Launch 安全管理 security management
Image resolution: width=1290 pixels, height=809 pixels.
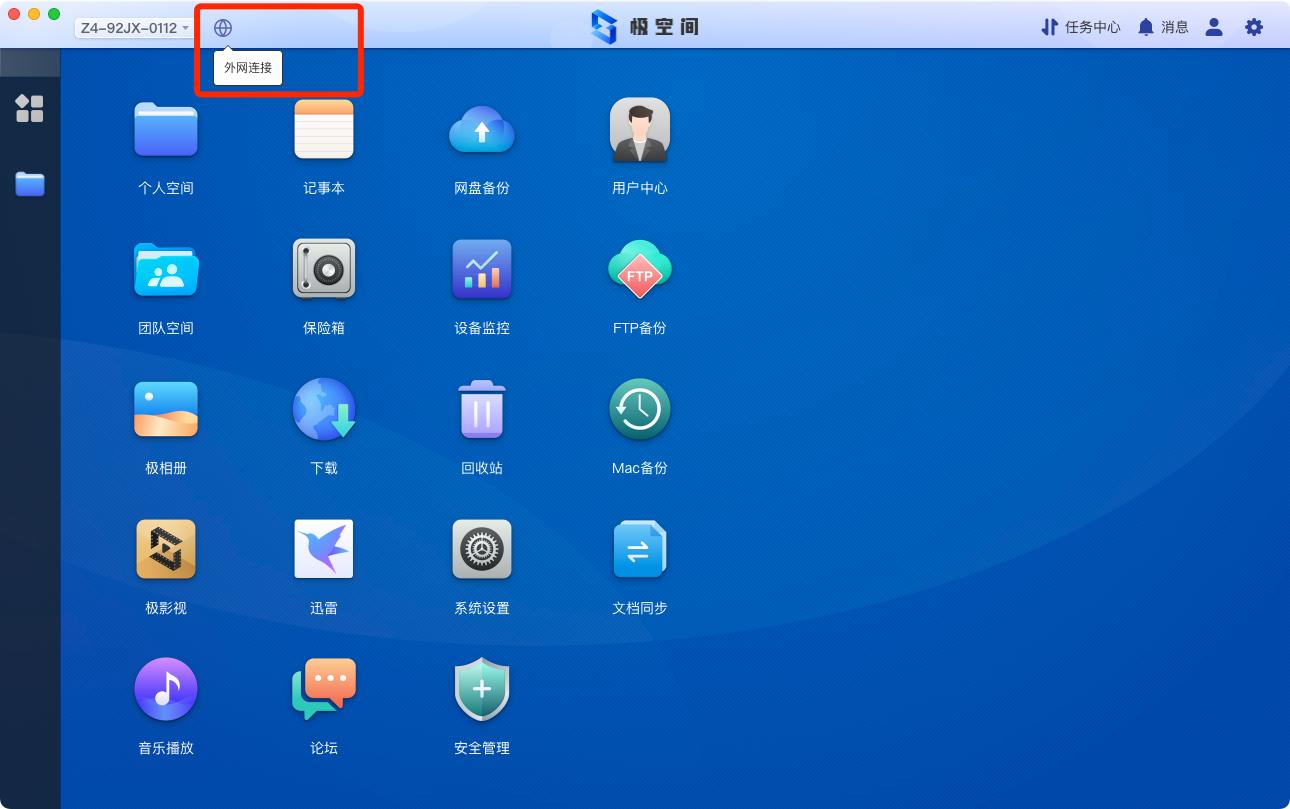pos(482,689)
